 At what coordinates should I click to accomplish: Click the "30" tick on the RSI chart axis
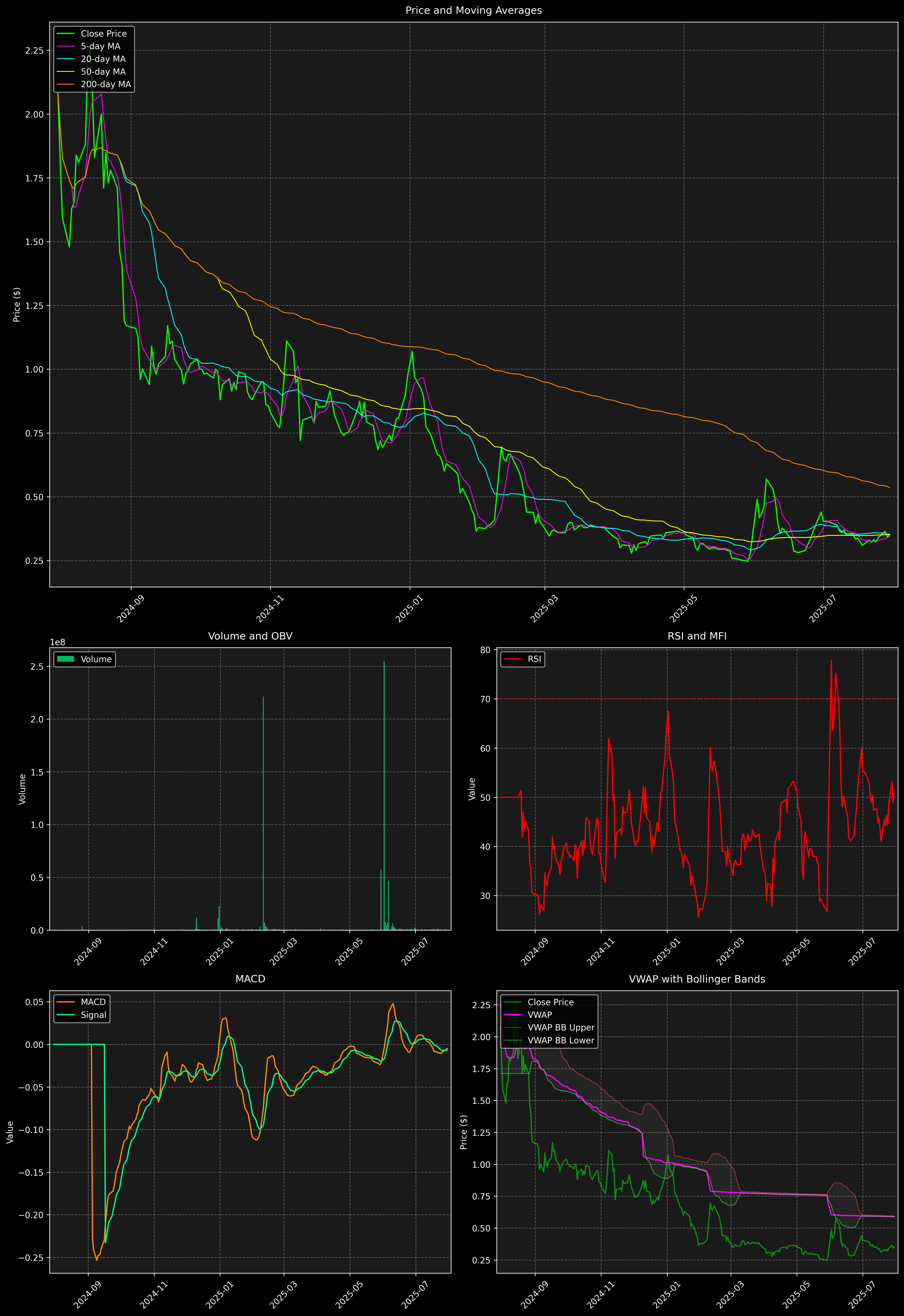(485, 896)
